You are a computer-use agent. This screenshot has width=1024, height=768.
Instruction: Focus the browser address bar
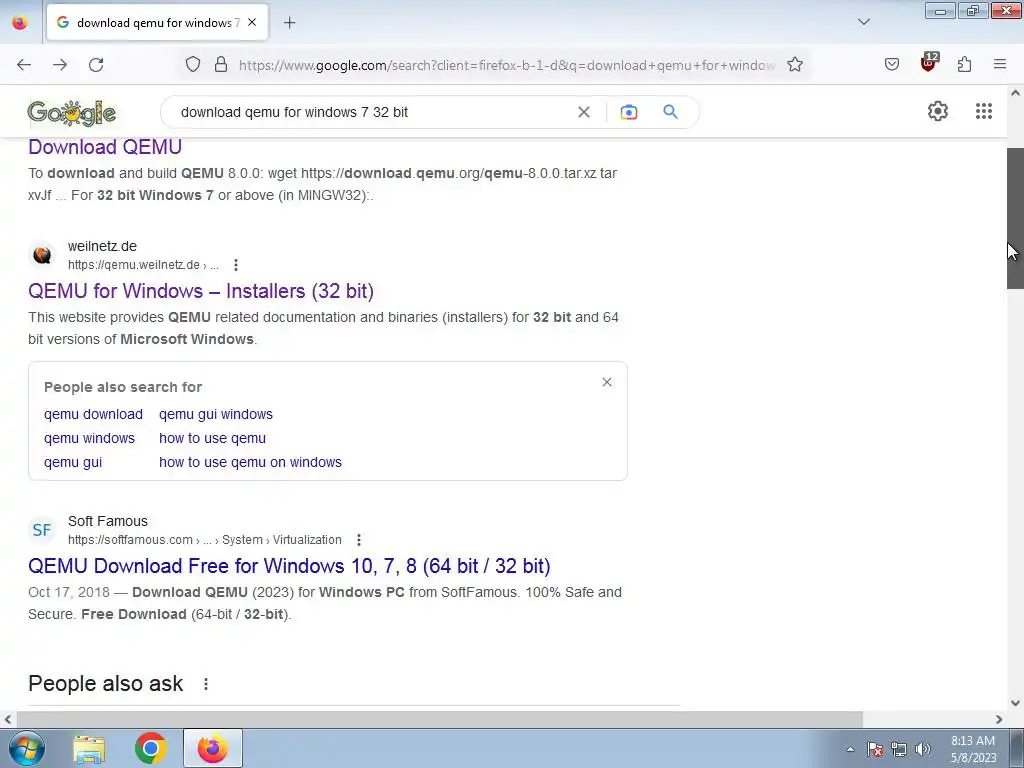507,65
